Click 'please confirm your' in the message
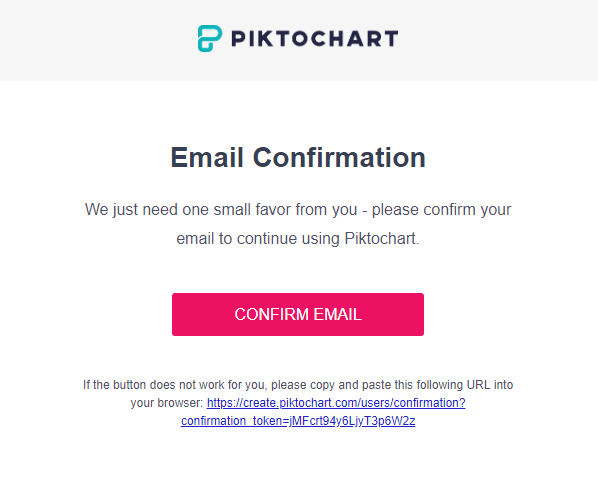 click(441, 210)
